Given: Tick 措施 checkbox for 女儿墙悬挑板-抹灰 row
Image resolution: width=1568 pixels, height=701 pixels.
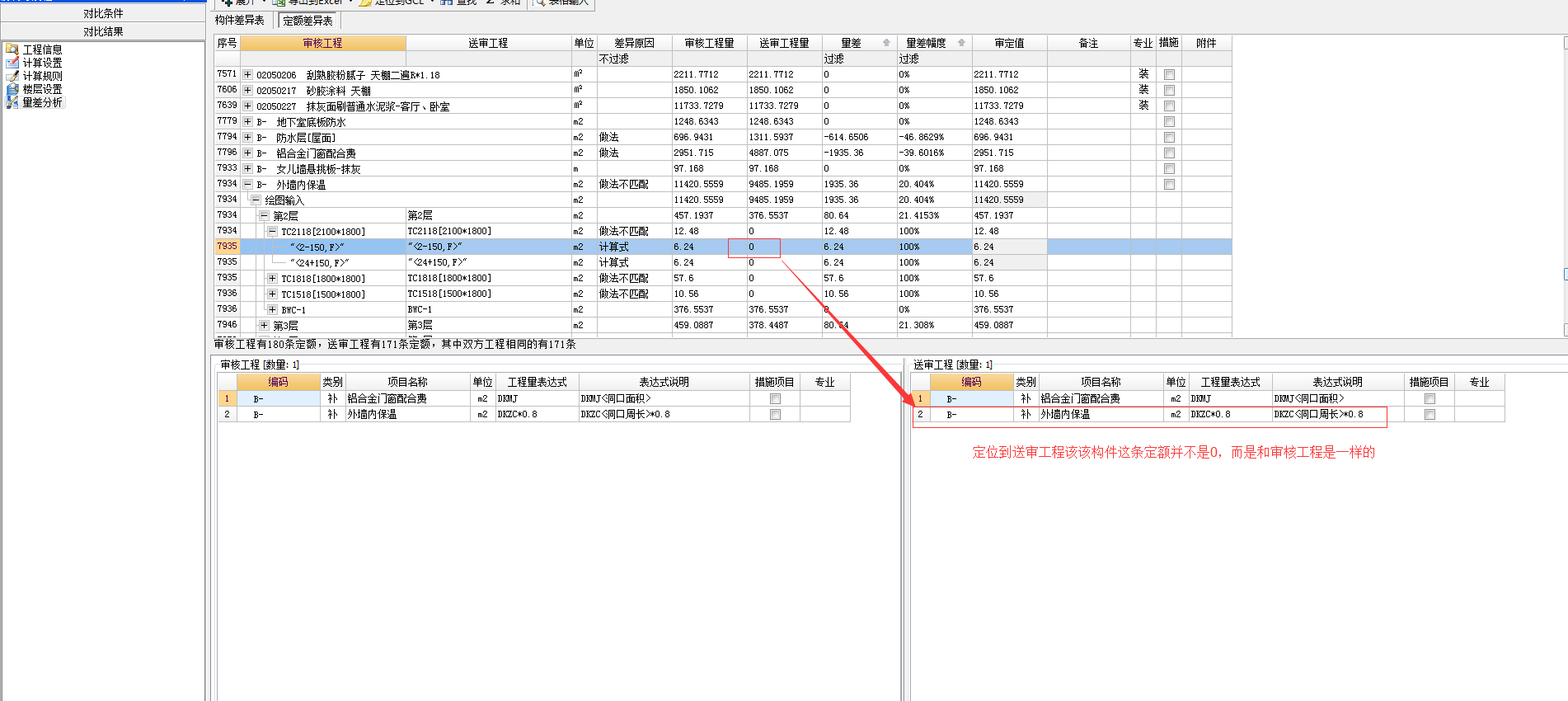Looking at the screenshot, I should pyautogui.click(x=1169, y=168).
